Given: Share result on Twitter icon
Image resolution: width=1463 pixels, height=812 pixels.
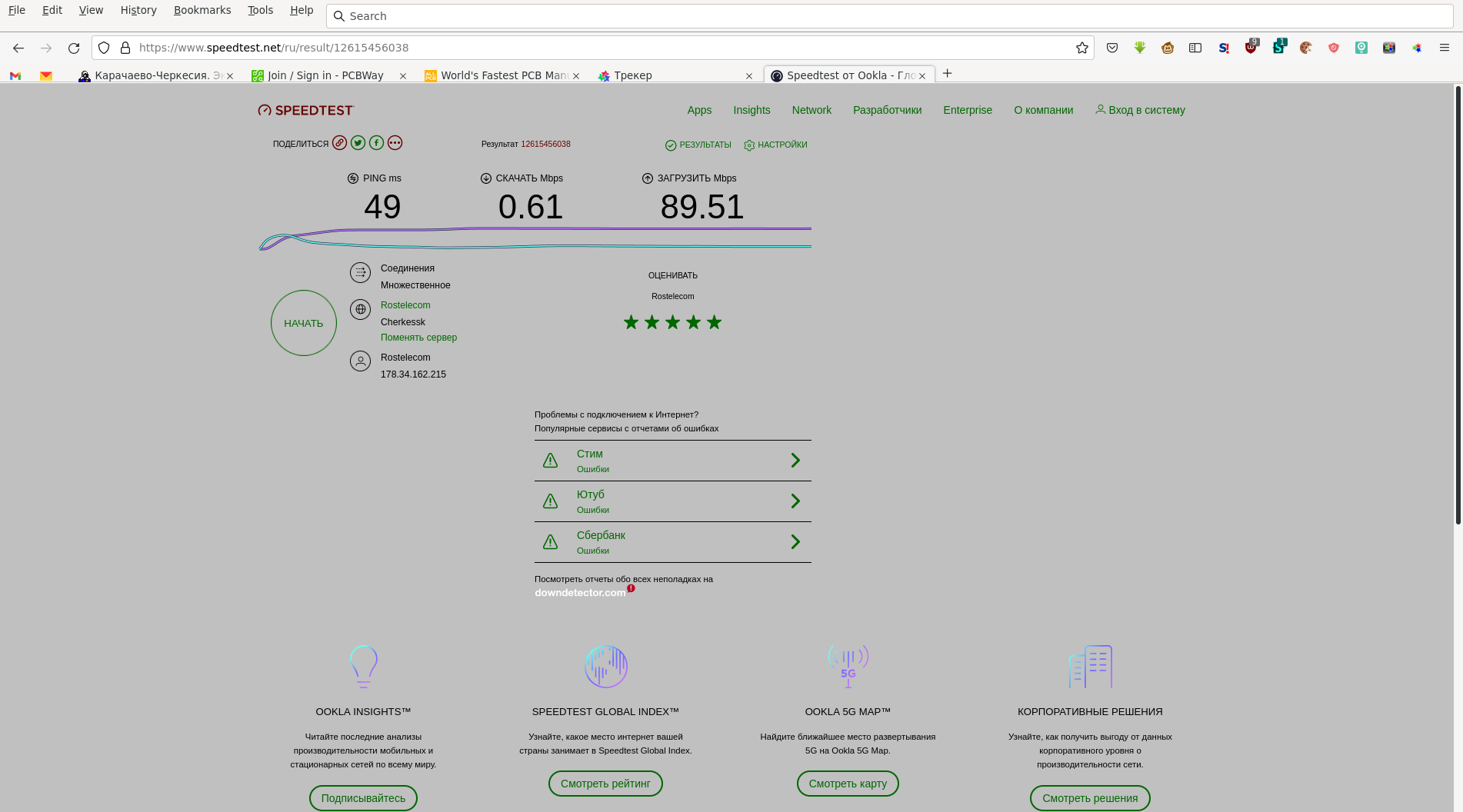Looking at the screenshot, I should click(x=358, y=143).
